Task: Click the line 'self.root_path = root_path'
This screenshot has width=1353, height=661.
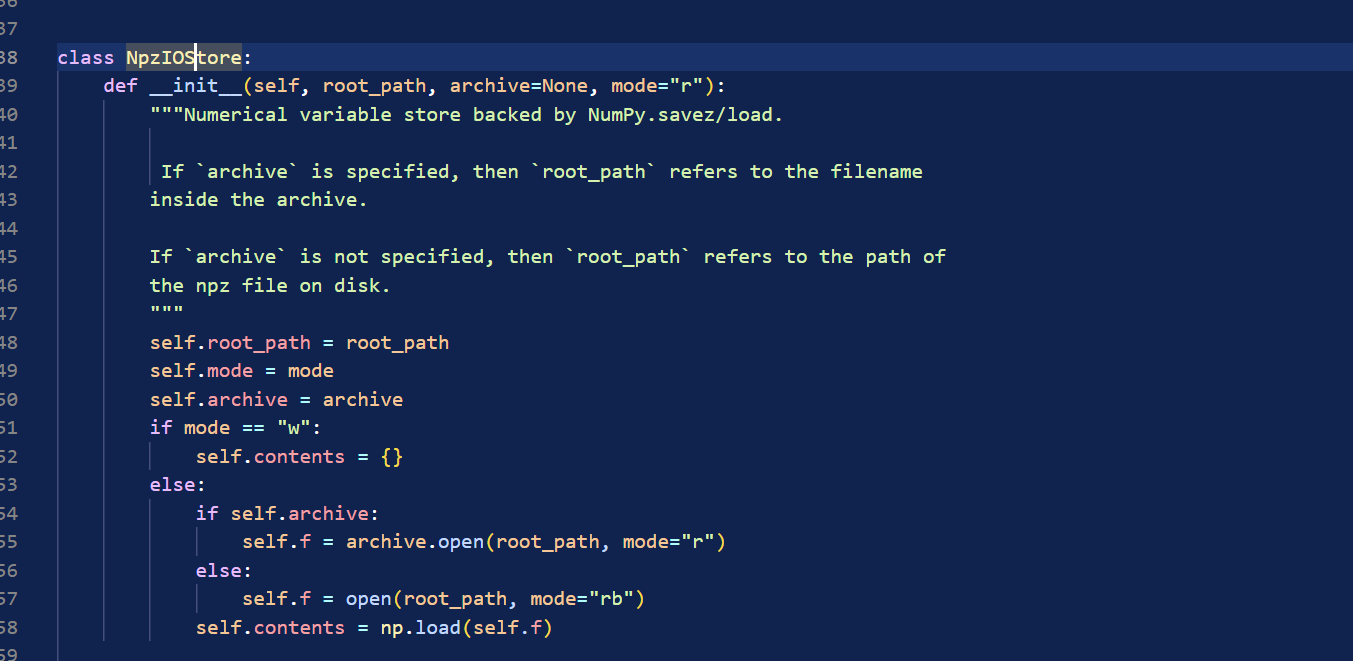Action: pyautogui.click(x=299, y=343)
